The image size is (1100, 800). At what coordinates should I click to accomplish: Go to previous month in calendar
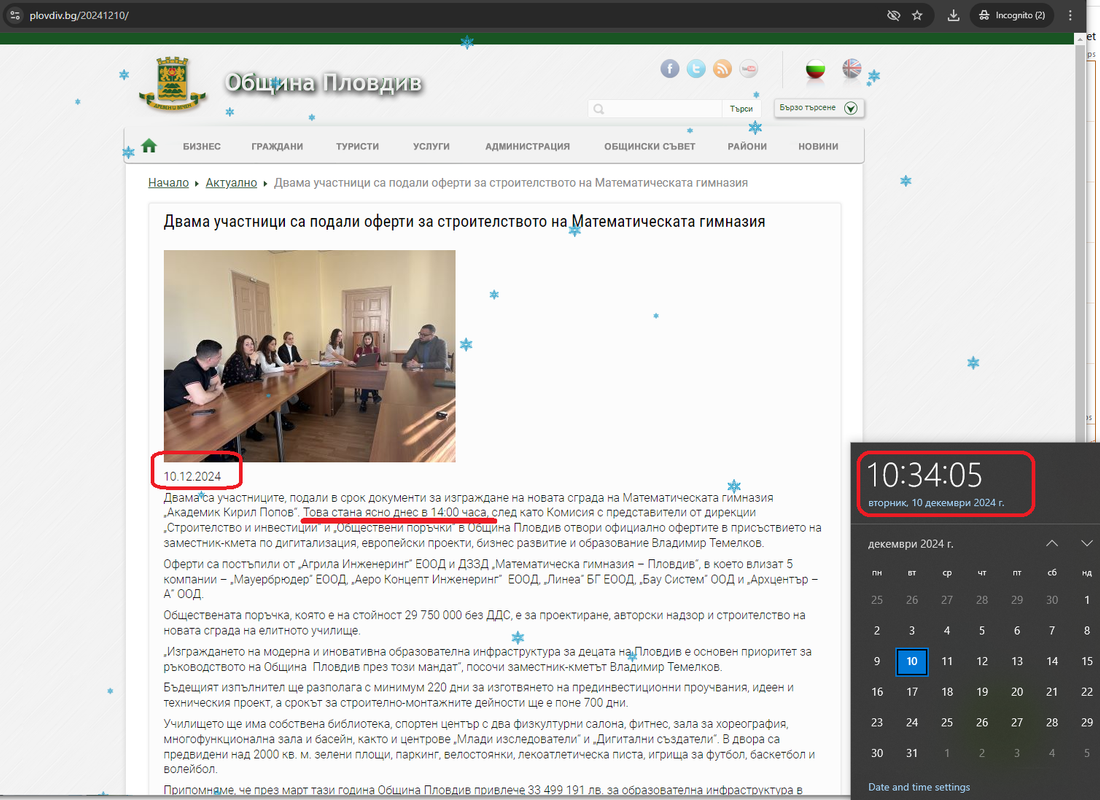click(x=1052, y=543)
